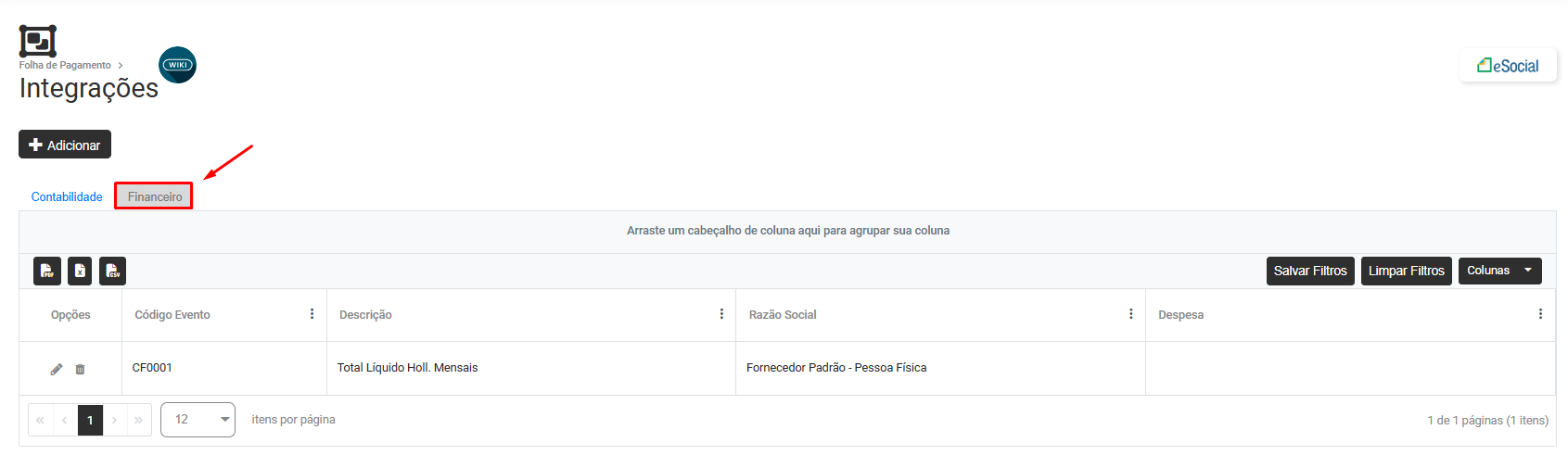The width and height of the screenshot is (1568, 455).
Task: Select the Financeiro tab
Action: [154, 196]
